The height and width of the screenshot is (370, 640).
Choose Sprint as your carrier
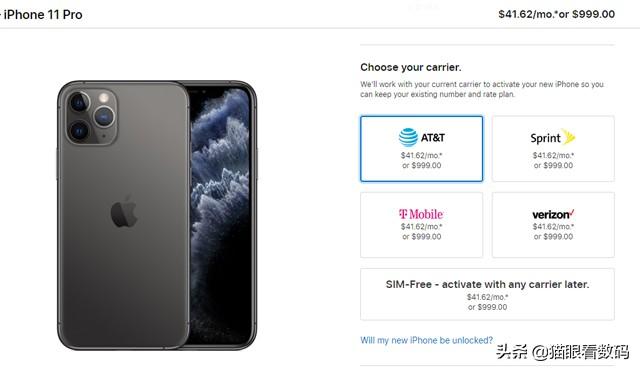point(553,149)
